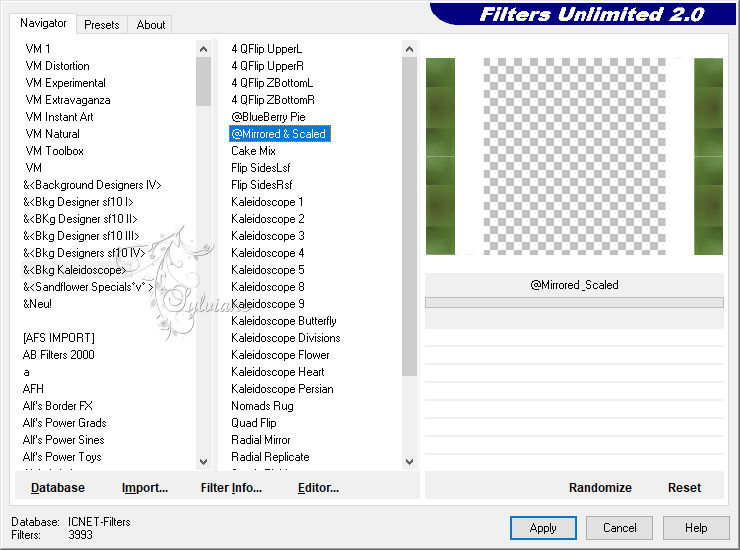Select Alf's Power Grads category
Screen dimensions: 740x550
(x=64, y=423)
